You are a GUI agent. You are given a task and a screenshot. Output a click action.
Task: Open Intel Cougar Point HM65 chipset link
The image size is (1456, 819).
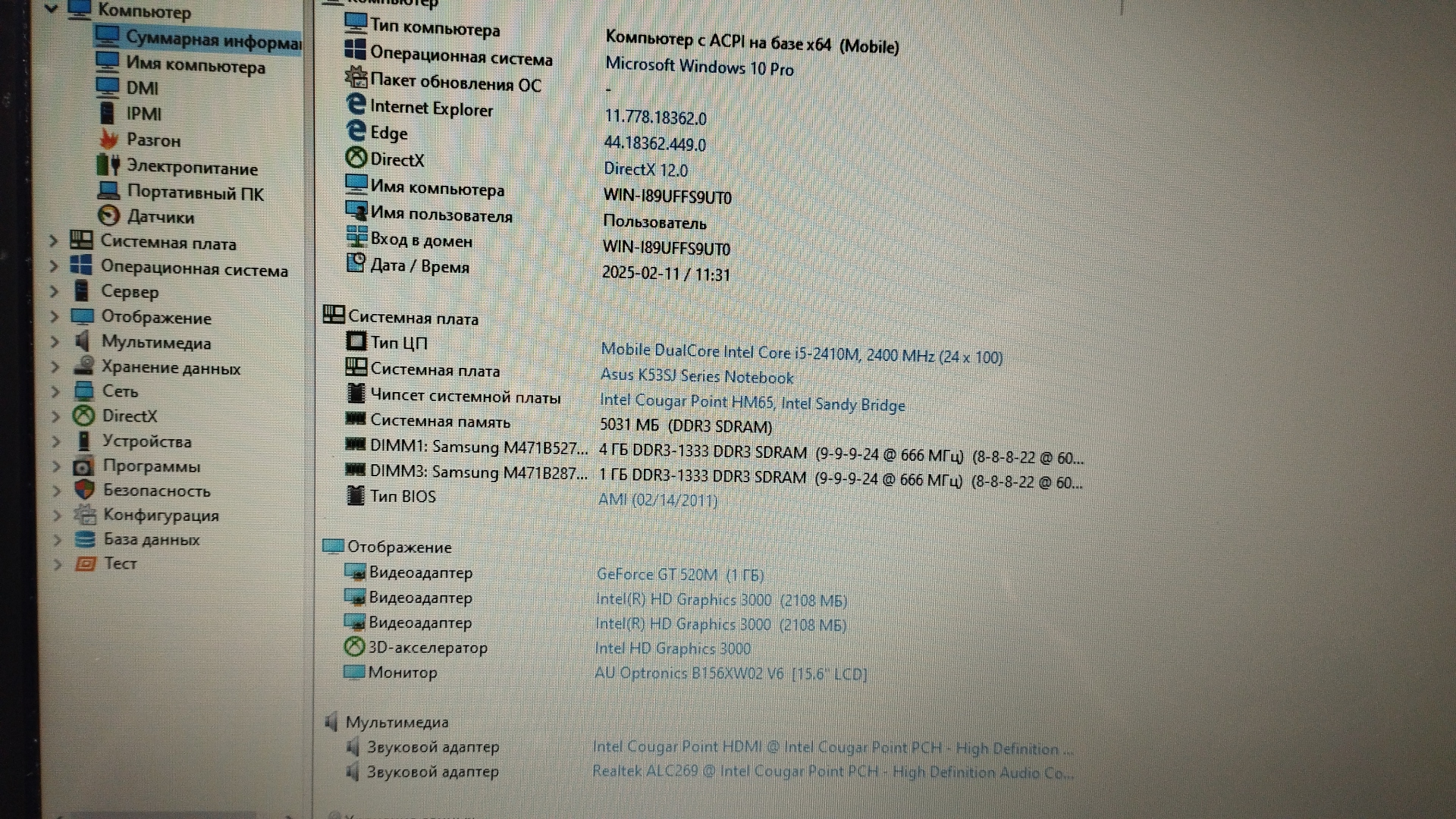point(752,403)
